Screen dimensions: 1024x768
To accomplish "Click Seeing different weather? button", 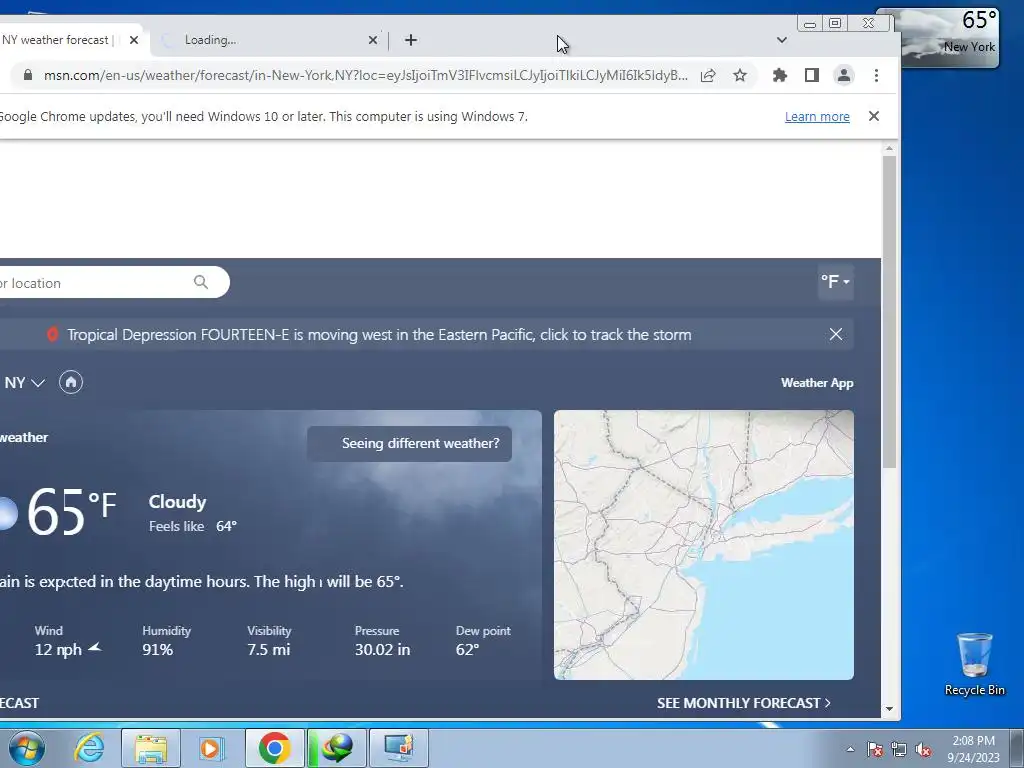I will click(409, 443).
